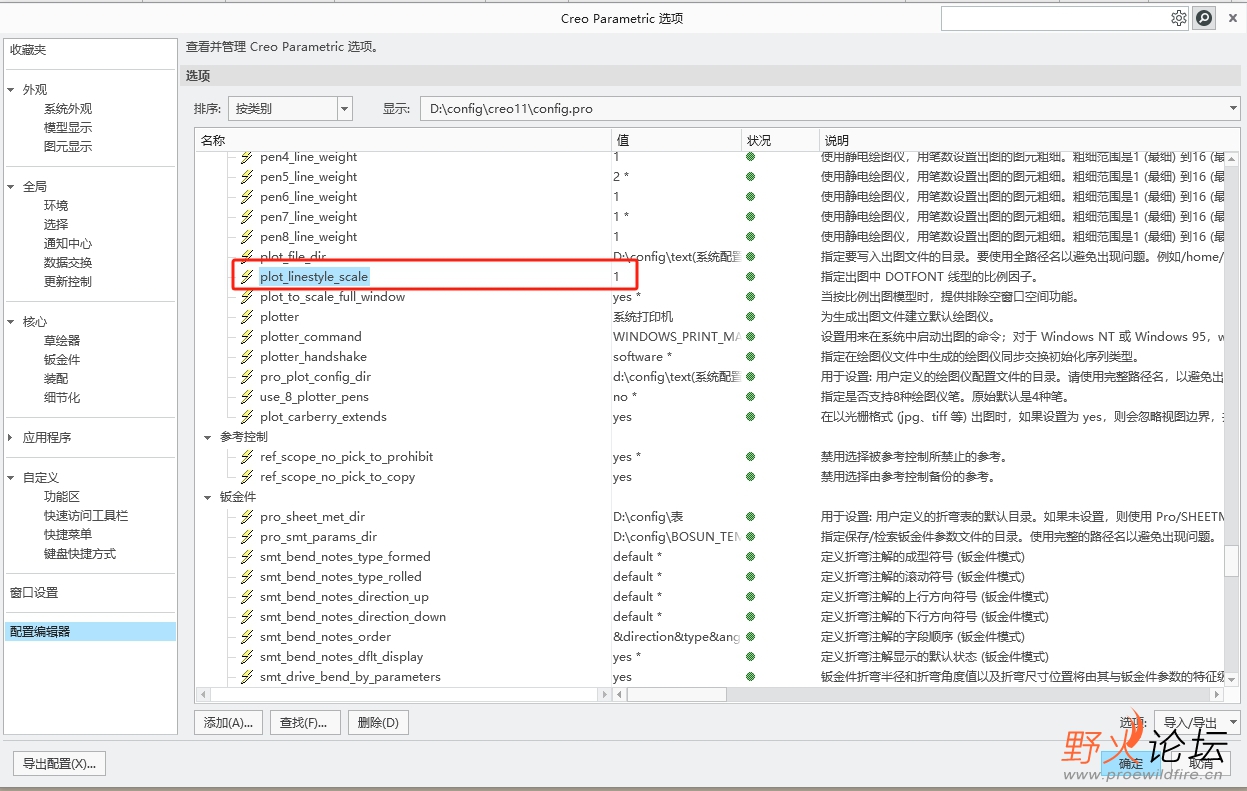Open 系统外观 settings
Viewport: 1247px width, 791px height.
point(68,109)
